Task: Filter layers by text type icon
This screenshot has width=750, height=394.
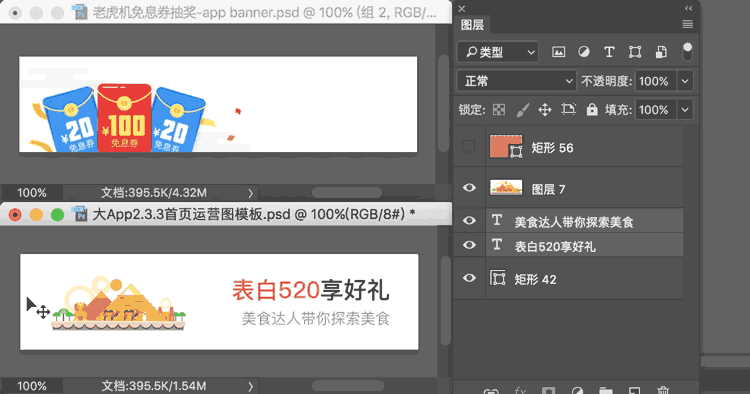Action: [609, 52]
